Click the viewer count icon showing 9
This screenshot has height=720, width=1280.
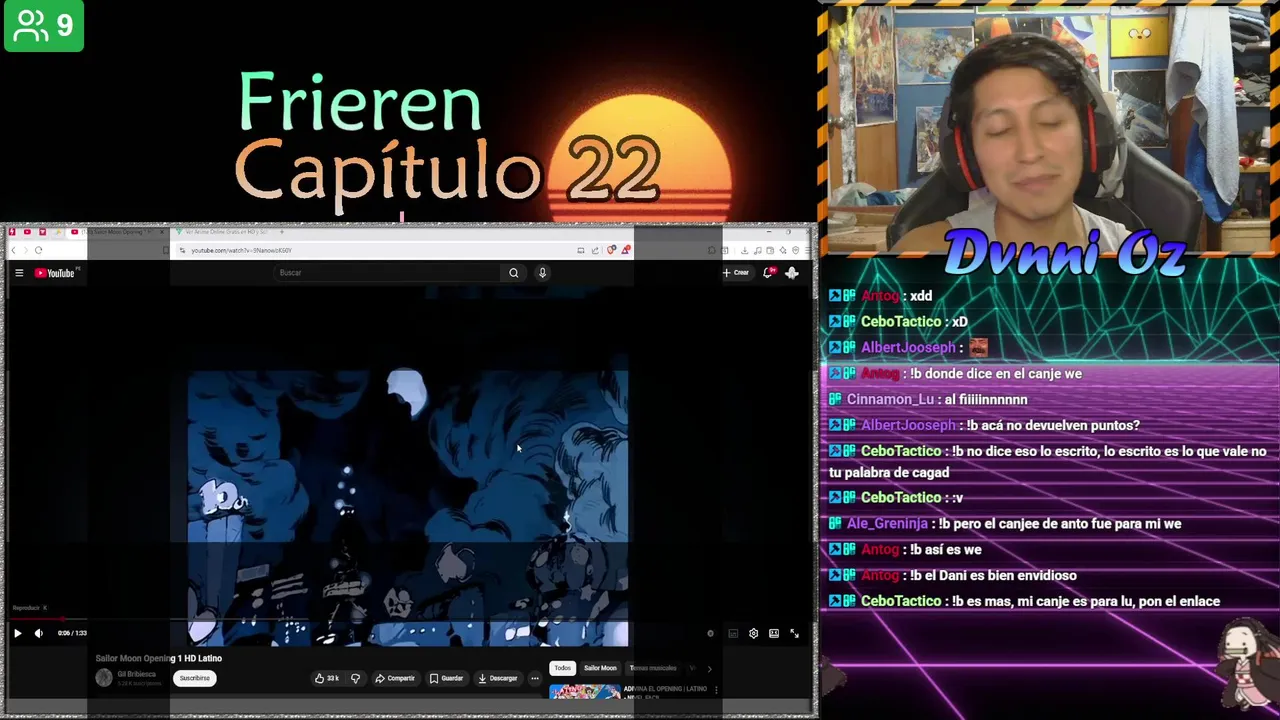(44, 25)
